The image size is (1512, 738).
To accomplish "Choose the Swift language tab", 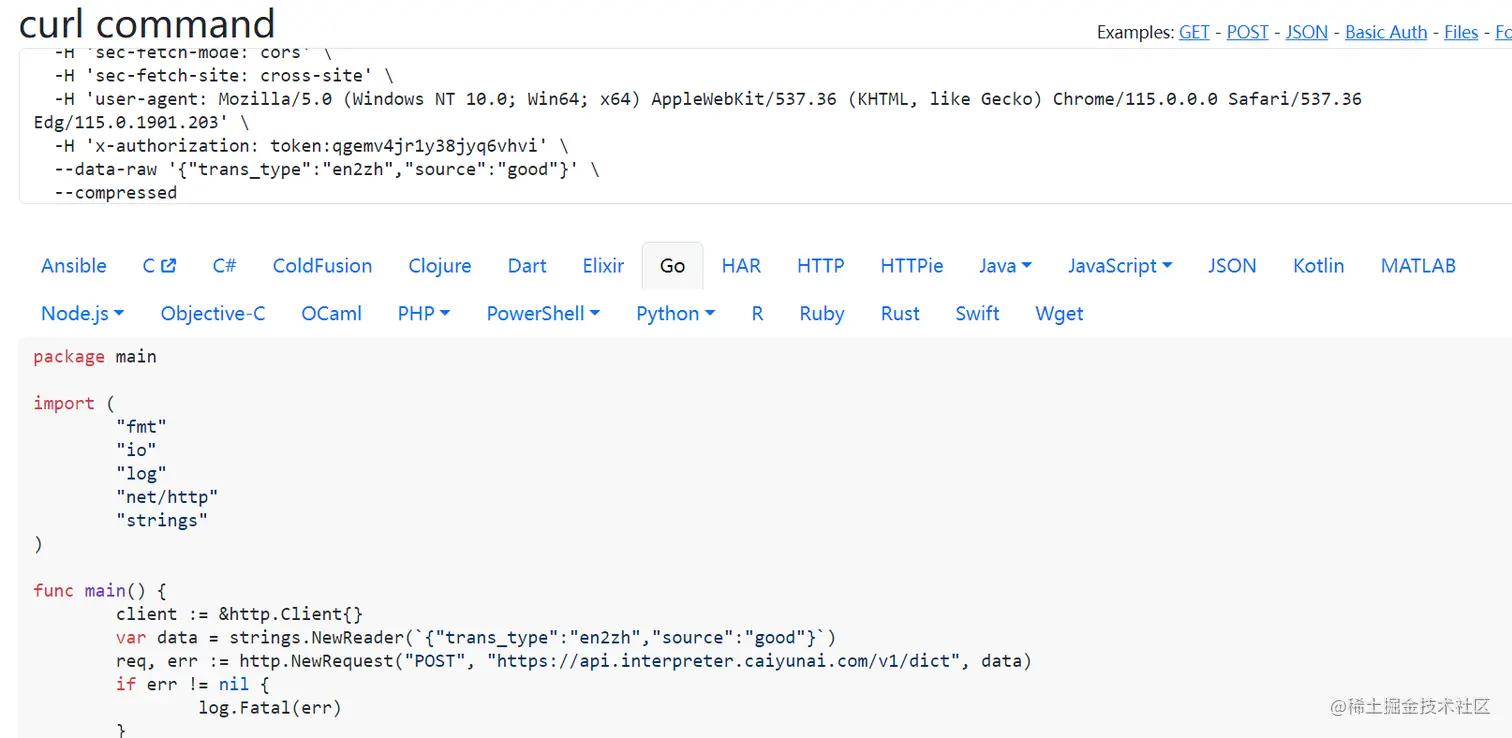I will [977, 314].
